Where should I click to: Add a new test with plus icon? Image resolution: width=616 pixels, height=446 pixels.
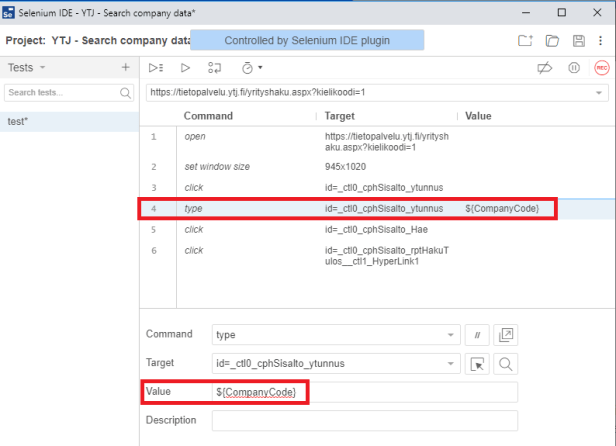coord(125,67)
